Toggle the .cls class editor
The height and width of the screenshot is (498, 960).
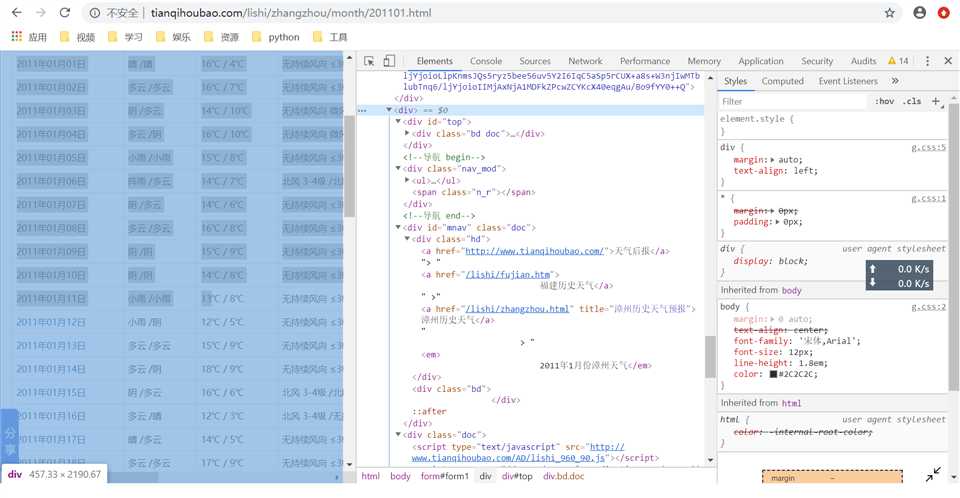[912, 101]
